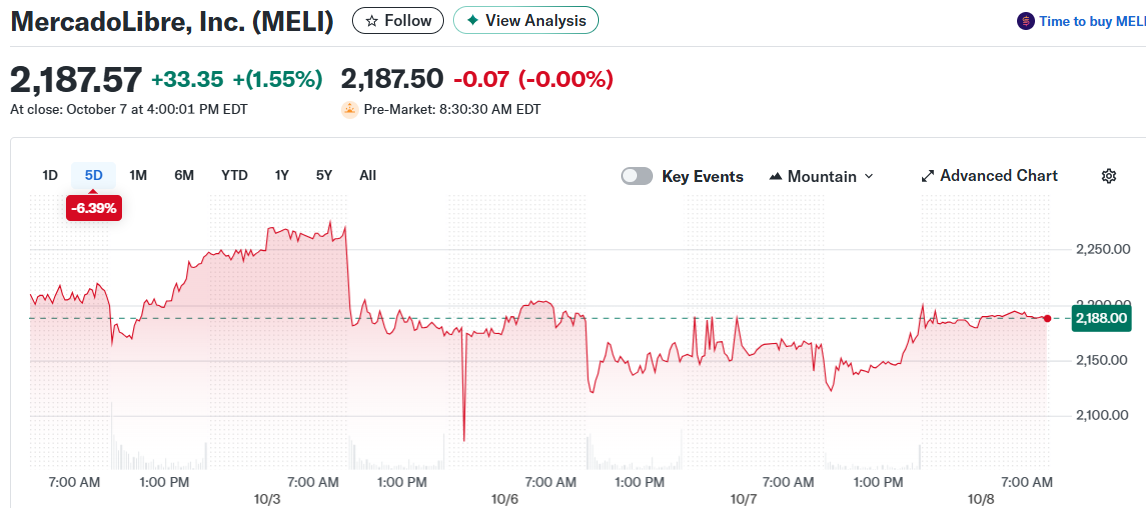Choose the 5Y time range

click(324, 175)
